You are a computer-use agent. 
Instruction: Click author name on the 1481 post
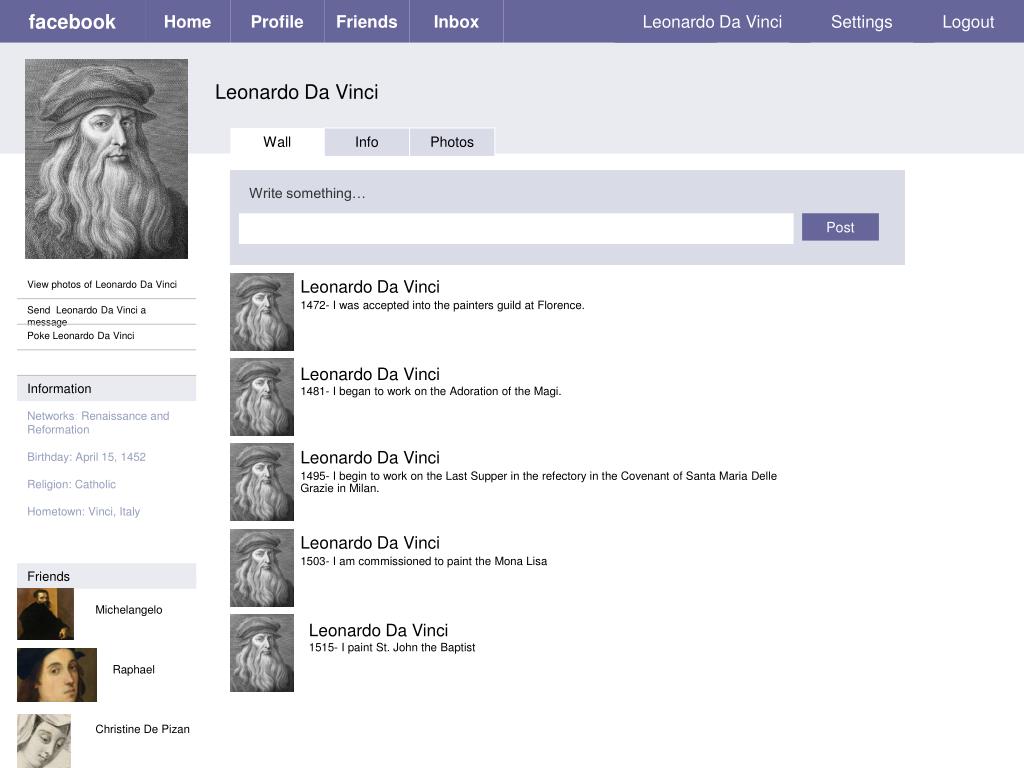pos(370,374)
